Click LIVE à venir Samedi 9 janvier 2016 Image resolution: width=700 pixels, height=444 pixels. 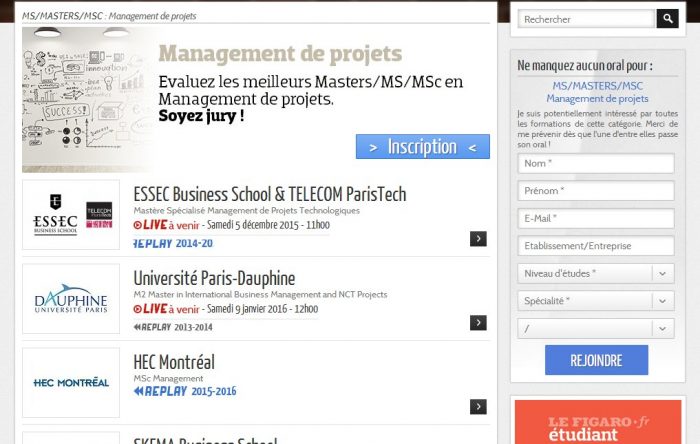pyautogui.click(x=226, y=309)
